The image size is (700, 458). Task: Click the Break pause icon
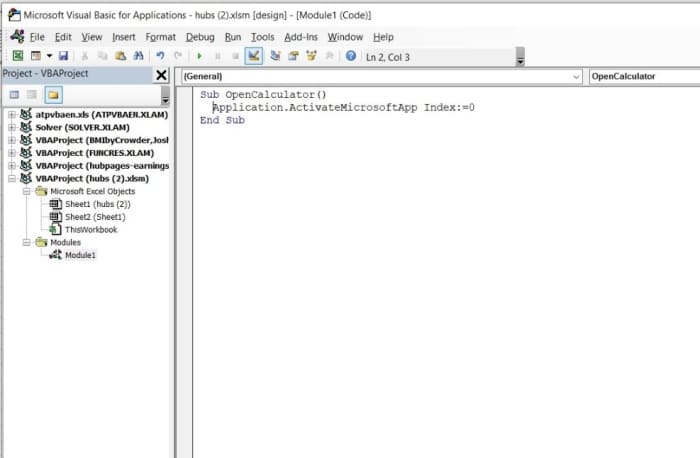point(218,56)
